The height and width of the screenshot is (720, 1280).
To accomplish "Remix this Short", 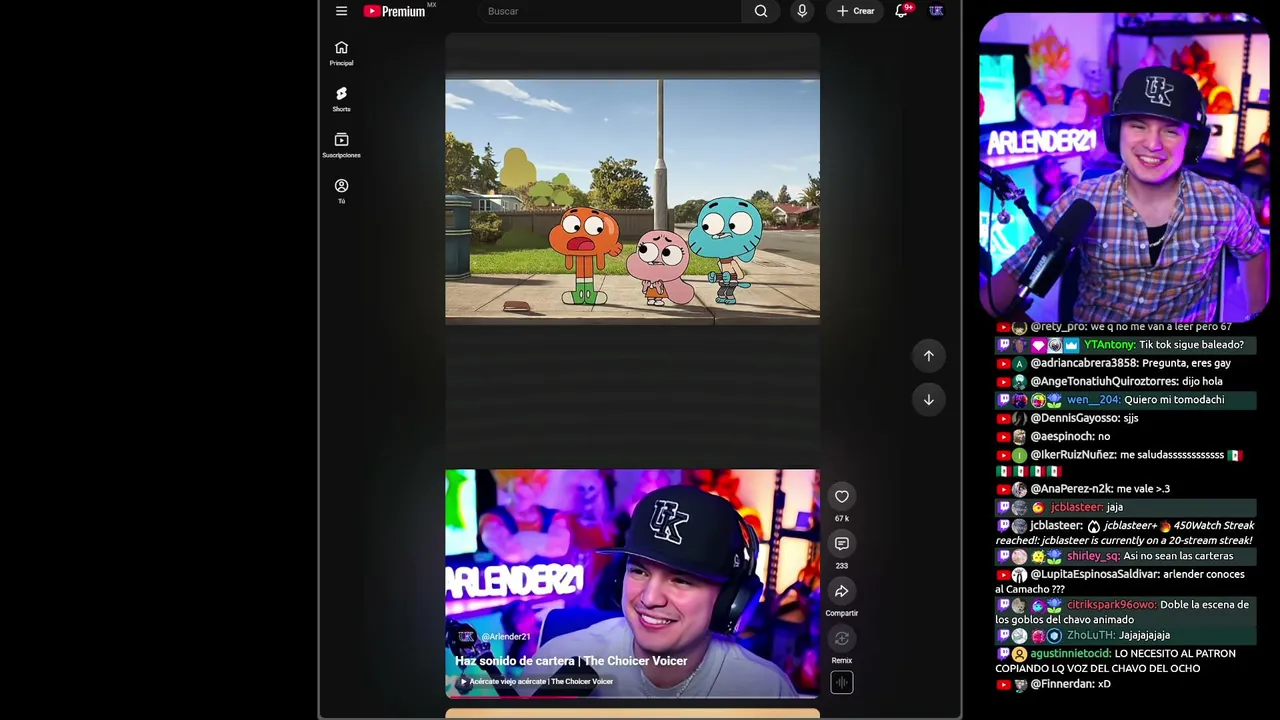I will (x=842, y=639).
